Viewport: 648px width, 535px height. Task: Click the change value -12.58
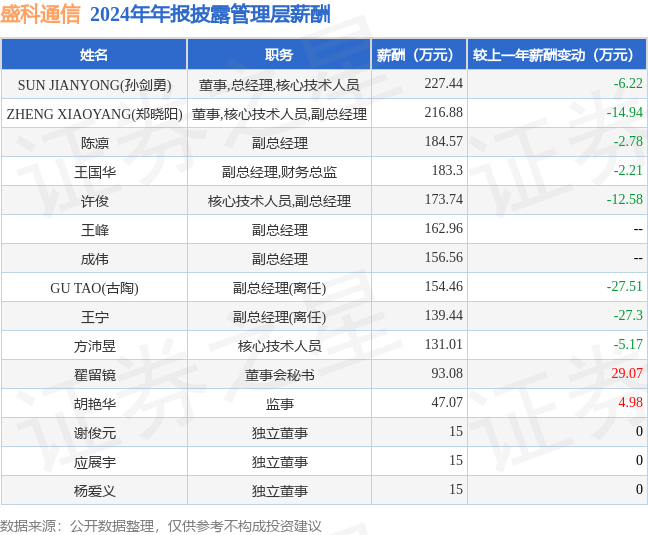tap(624, 199)
